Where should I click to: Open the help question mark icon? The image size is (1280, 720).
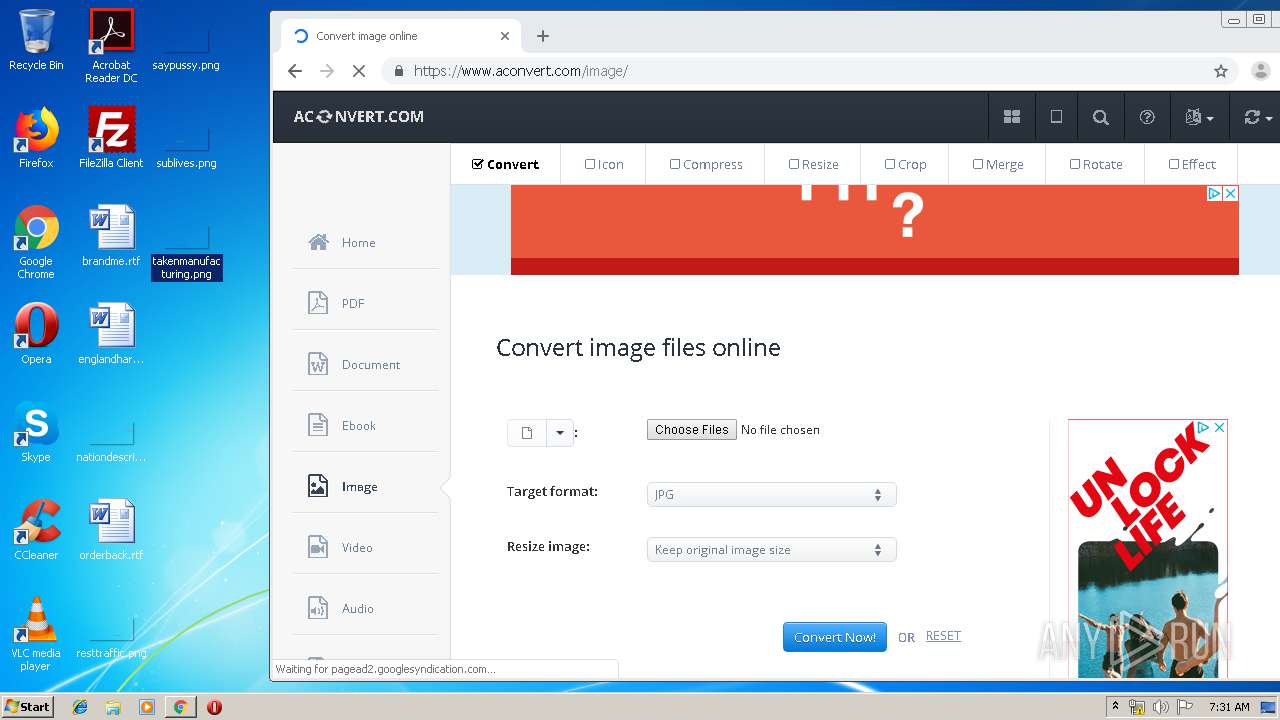point(1147,117)
